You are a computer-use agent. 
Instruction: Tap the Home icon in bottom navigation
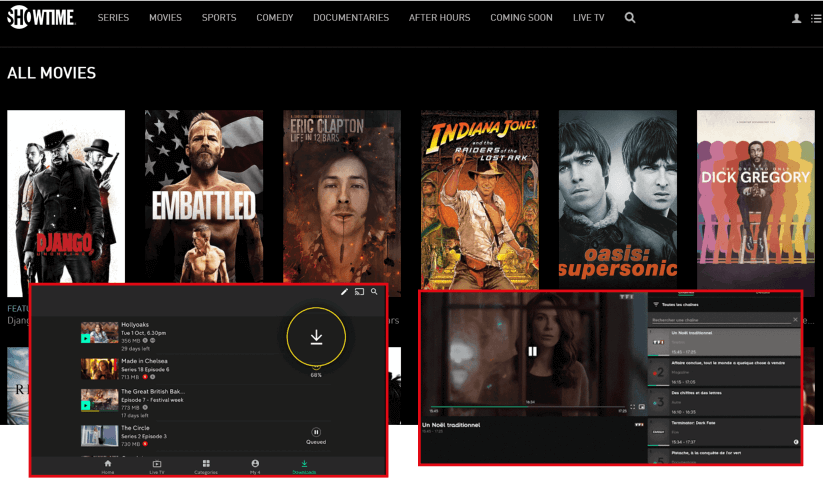(108, 464)
